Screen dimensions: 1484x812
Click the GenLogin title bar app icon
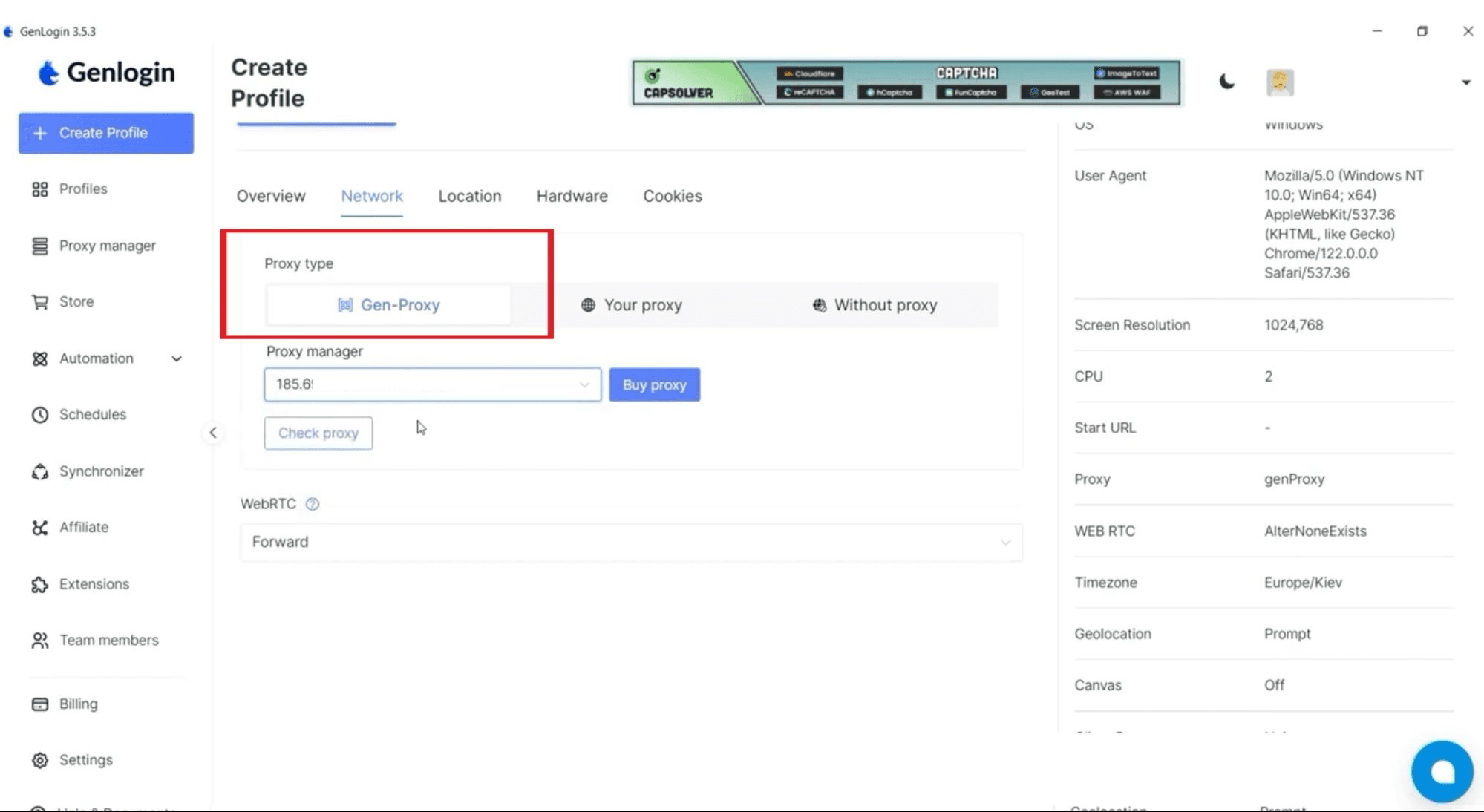pyautogui.click(x=9, y=31)
